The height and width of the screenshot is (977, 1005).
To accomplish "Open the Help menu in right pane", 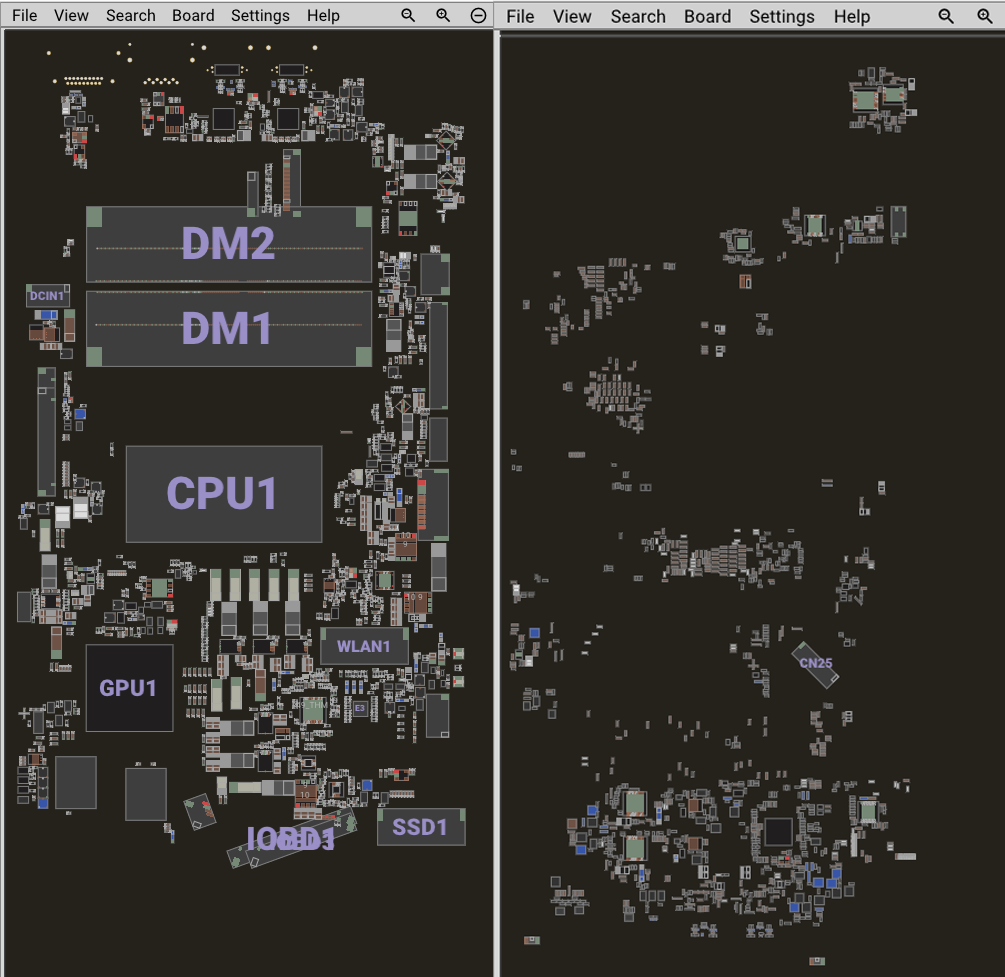I will pyautogui.click(x=851, y=16).
